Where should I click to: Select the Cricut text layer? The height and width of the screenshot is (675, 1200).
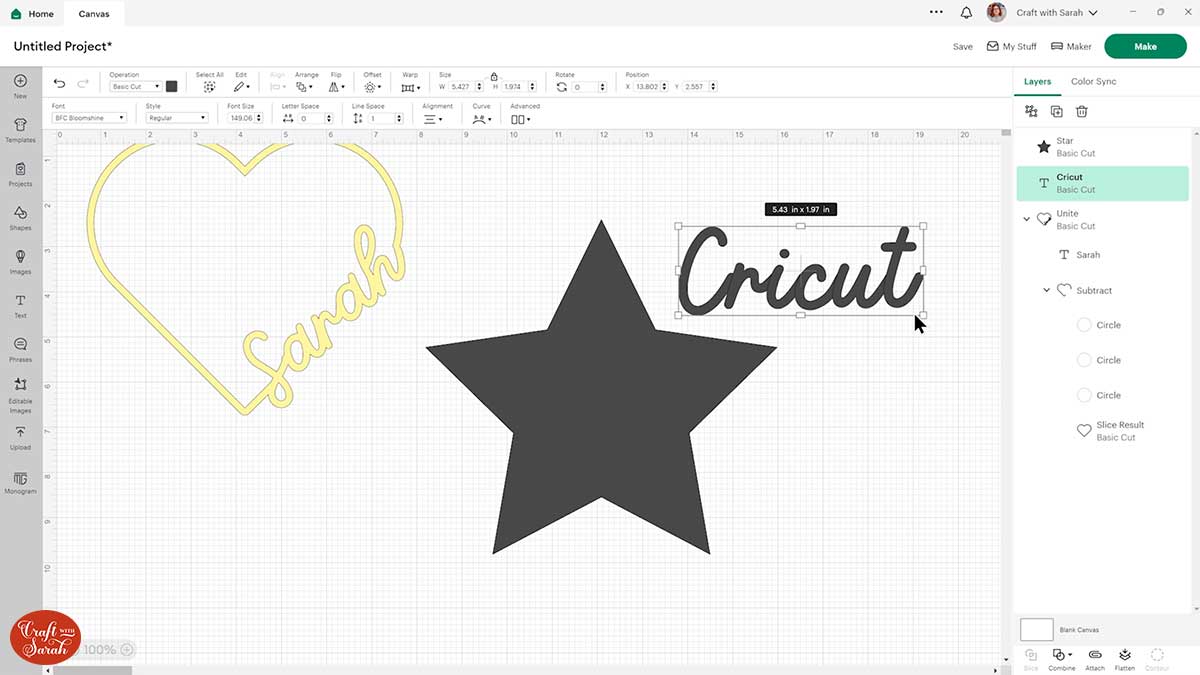[1103, 183]
